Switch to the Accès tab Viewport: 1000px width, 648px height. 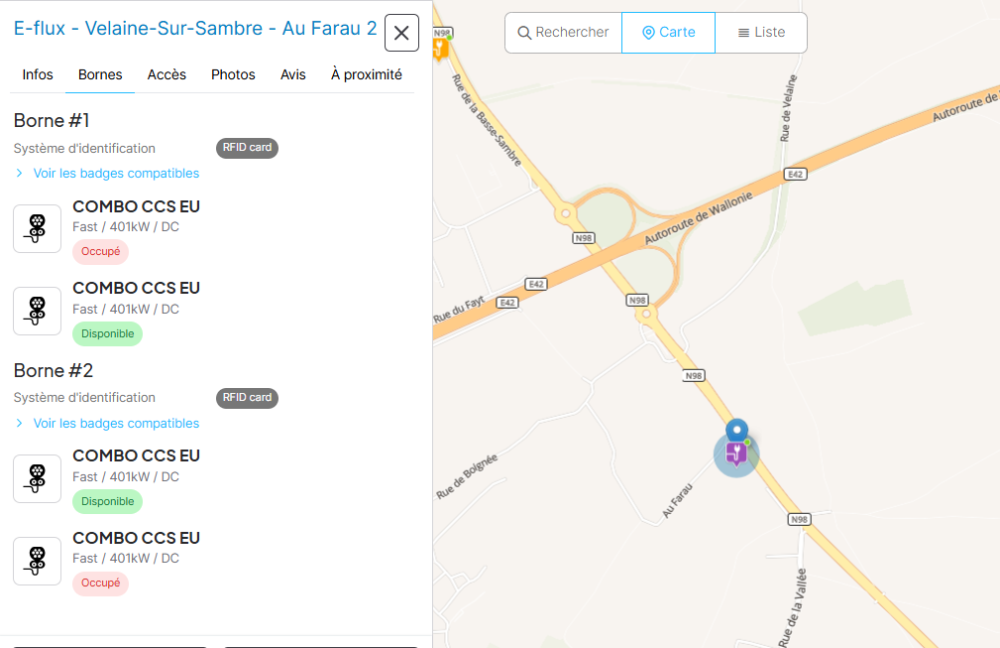pos(166,75)
